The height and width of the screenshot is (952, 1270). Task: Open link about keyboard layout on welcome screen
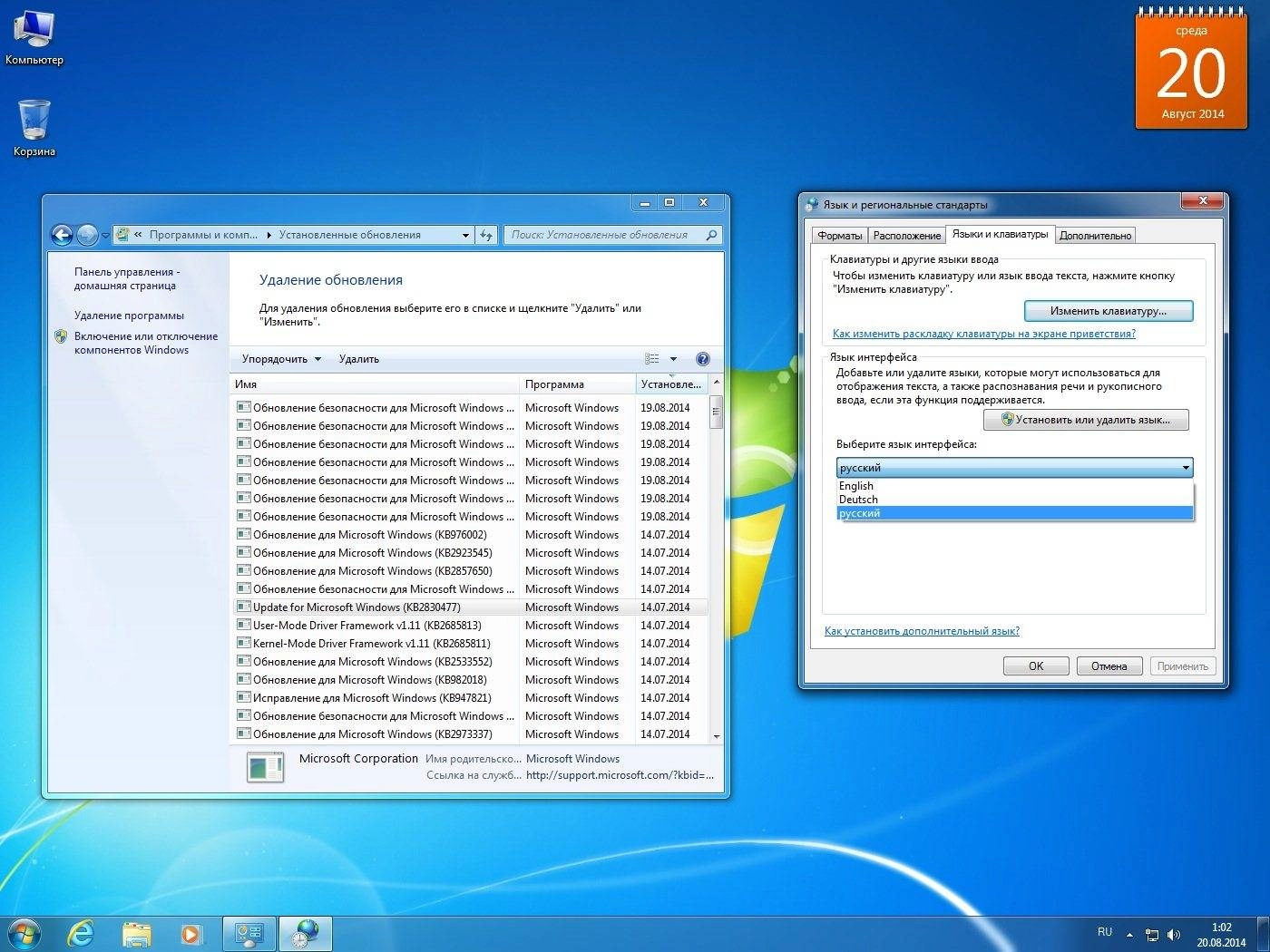pyautogui.click(x=983, y=334)
